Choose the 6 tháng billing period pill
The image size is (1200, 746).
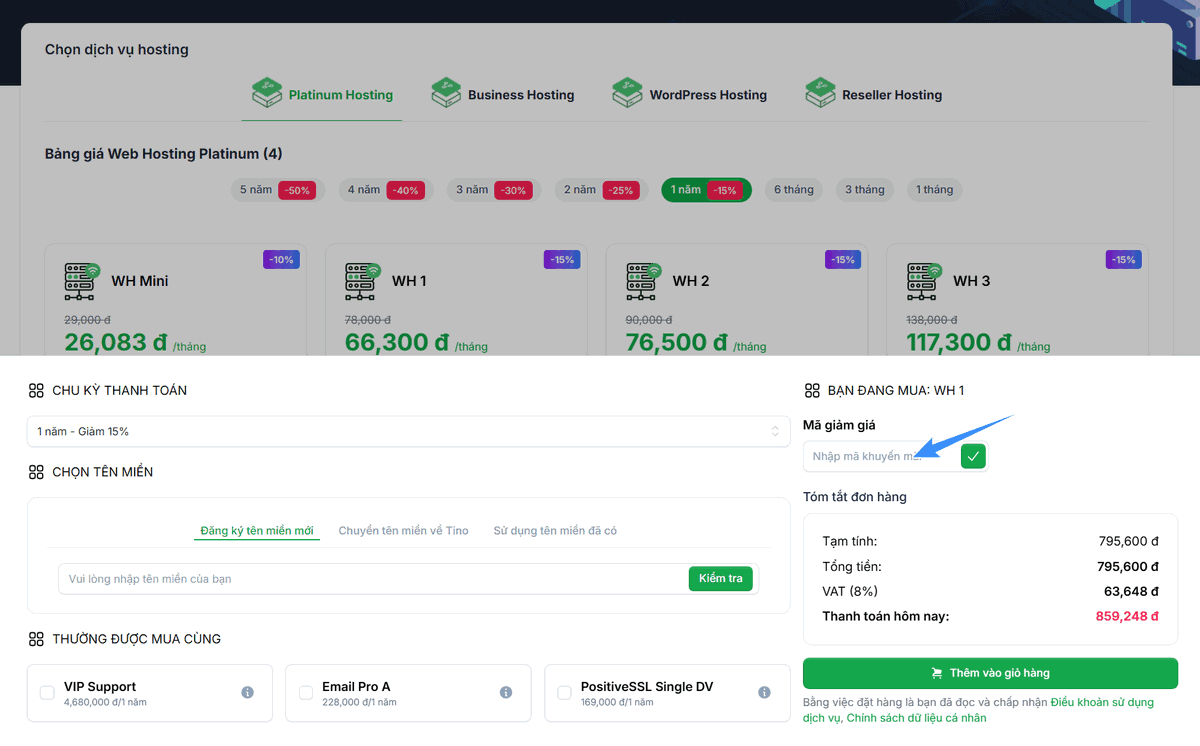point(794,190)
